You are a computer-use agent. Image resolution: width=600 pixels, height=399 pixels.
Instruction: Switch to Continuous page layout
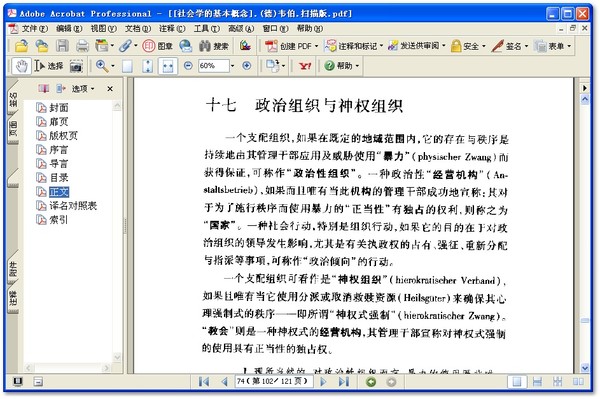[x=537, y=381]
